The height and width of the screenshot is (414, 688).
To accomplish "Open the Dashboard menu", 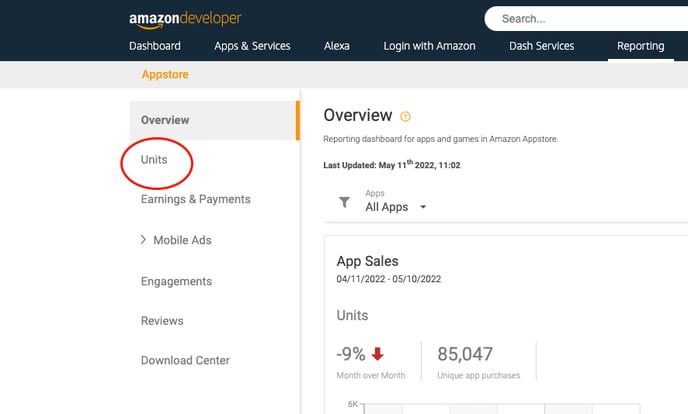I will coord(155,46).
